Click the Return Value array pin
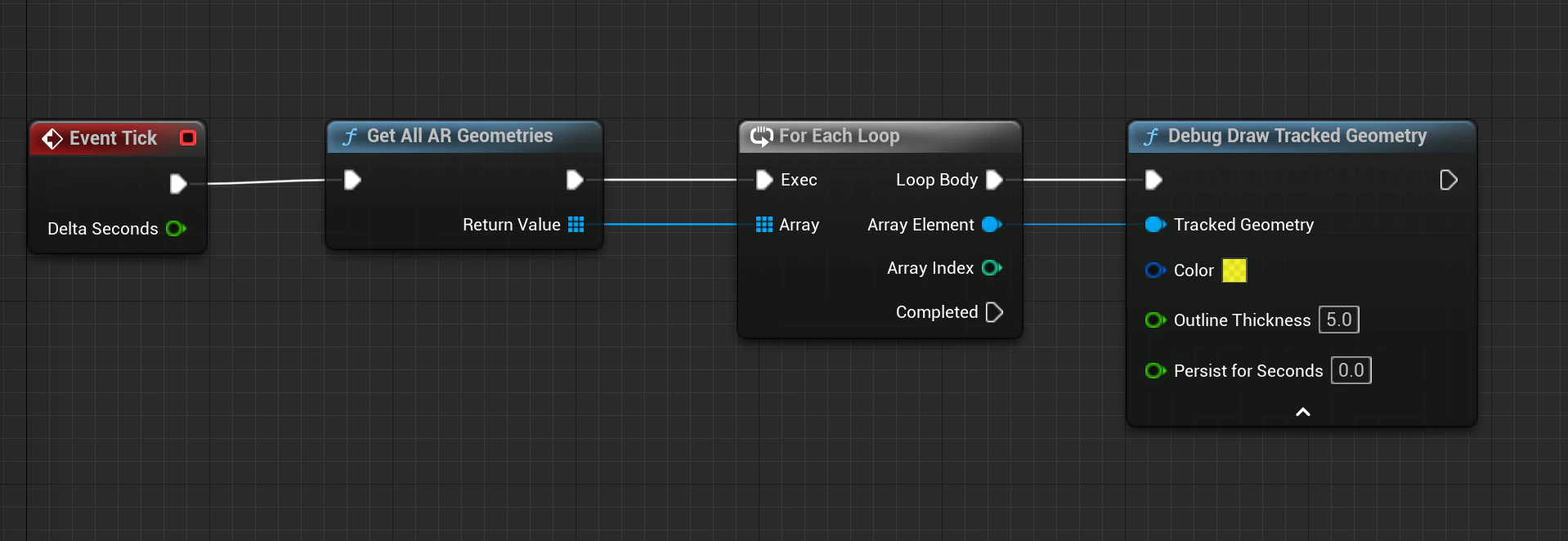The image size is (1568, 541). pos(576,225)
